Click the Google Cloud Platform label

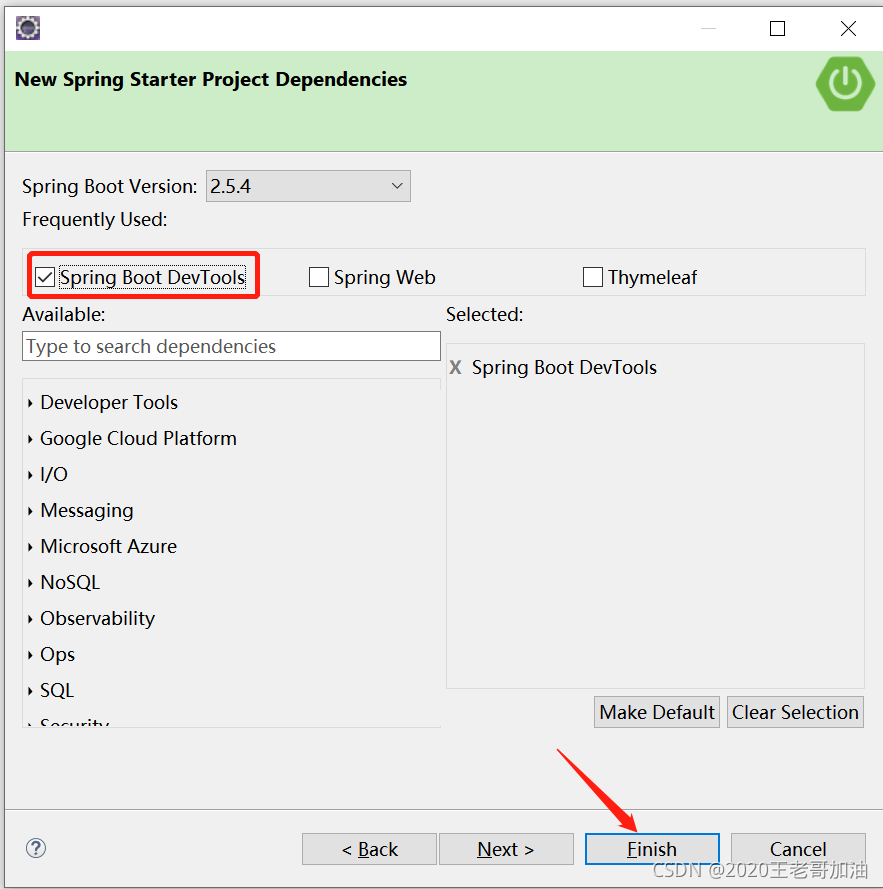click(x=138, y=439)
